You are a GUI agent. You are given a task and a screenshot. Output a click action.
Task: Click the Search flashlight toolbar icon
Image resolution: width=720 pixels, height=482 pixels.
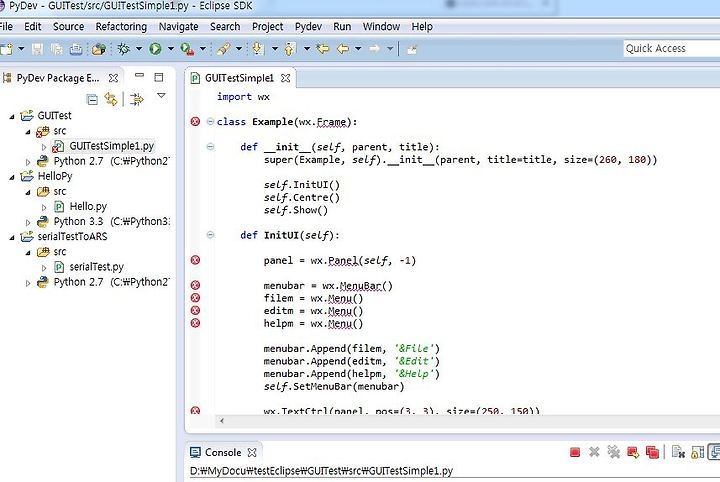coord(224,49)
